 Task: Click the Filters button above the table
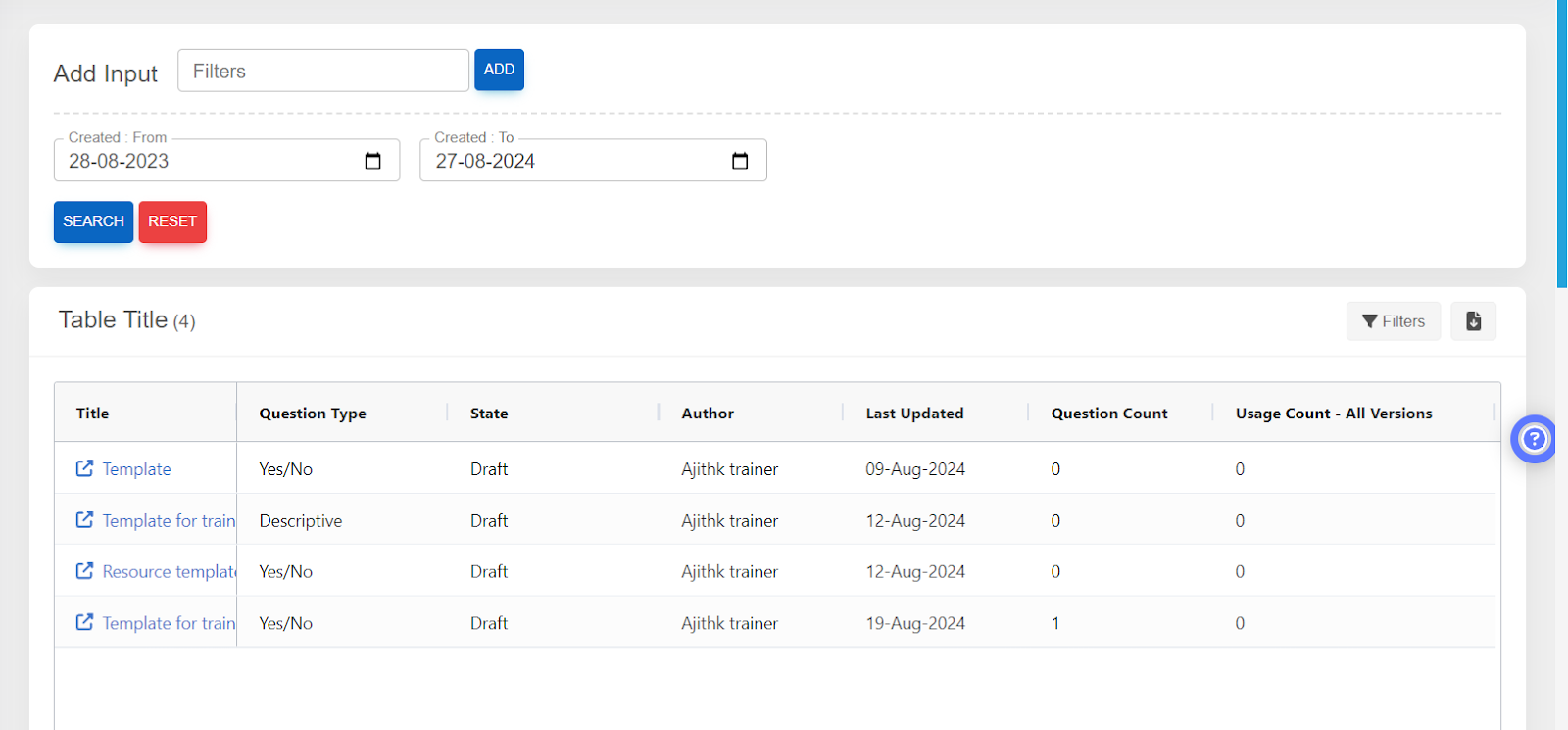coord(1394,321)
